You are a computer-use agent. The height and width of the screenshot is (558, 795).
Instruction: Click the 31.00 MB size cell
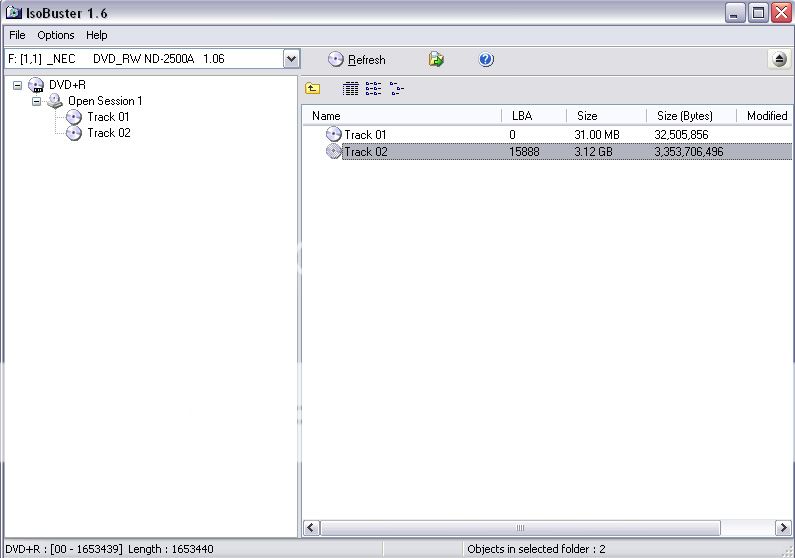point(597,135)
